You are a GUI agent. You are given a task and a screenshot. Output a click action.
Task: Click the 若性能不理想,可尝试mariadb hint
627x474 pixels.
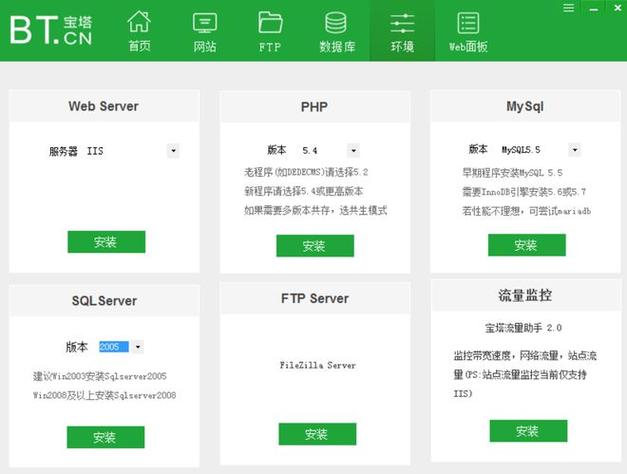click(527, 211)
